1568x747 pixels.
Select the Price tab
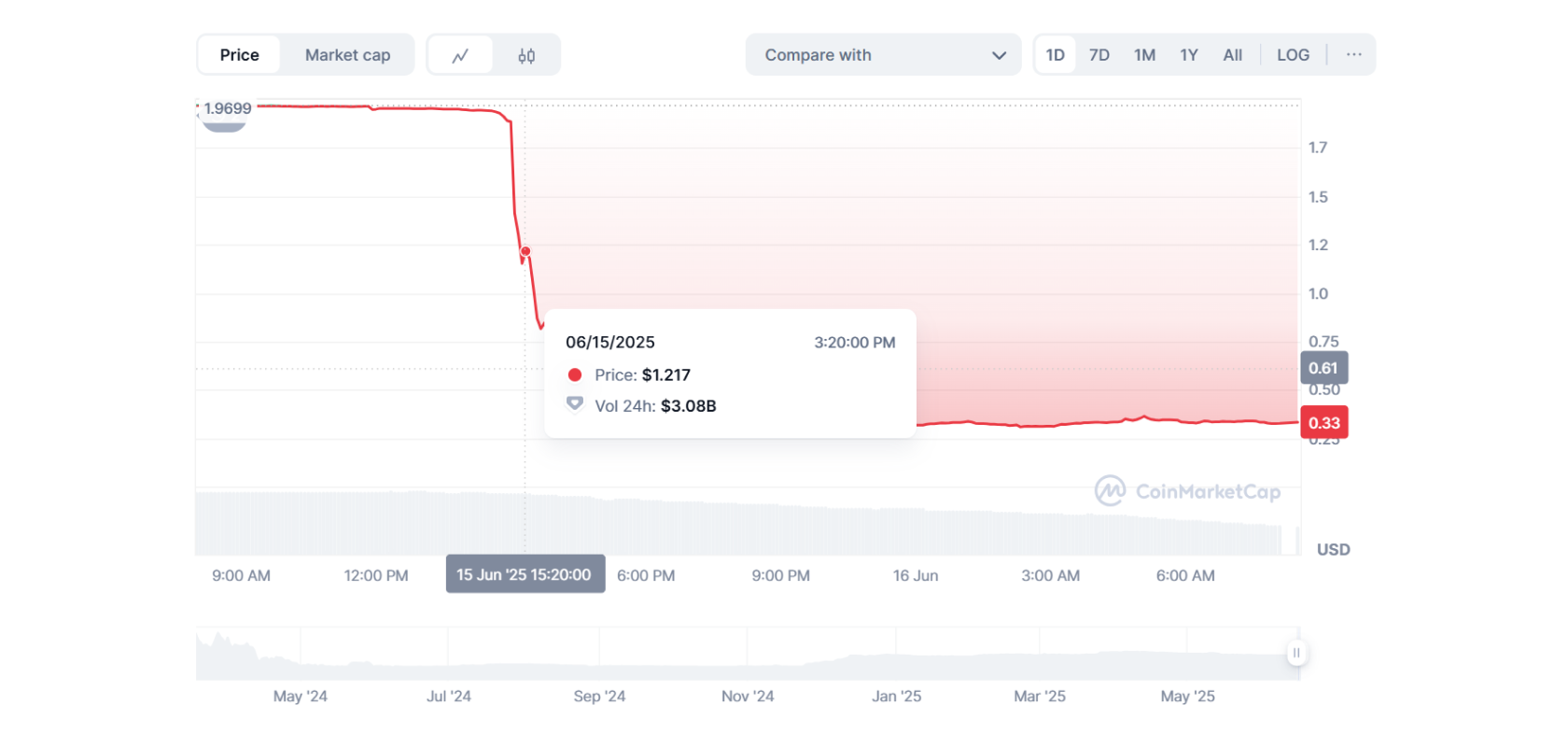(240, 55)
